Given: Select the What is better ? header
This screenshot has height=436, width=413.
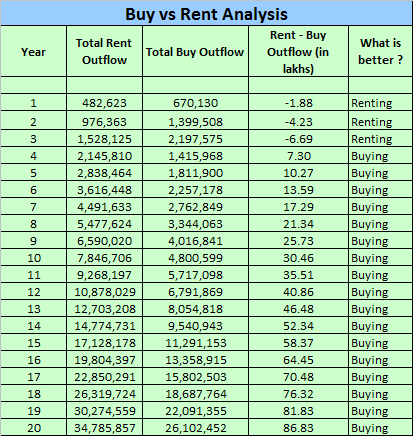Looking at the screenshot, I should pyautogui.click(x=380, y=51).
